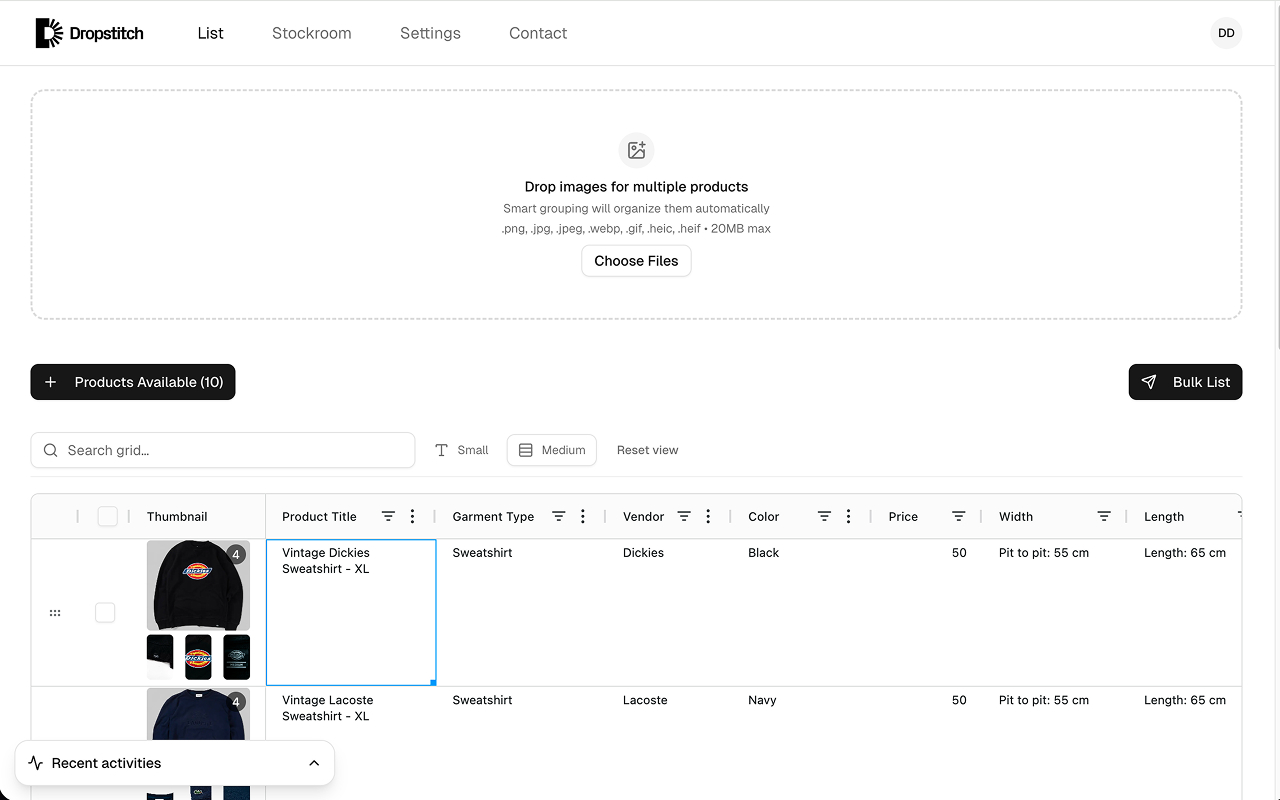Image resolution: width=1280 pixels, height=800 pixels.
Task: Sort by the Price column header
Action: (903, 517)
